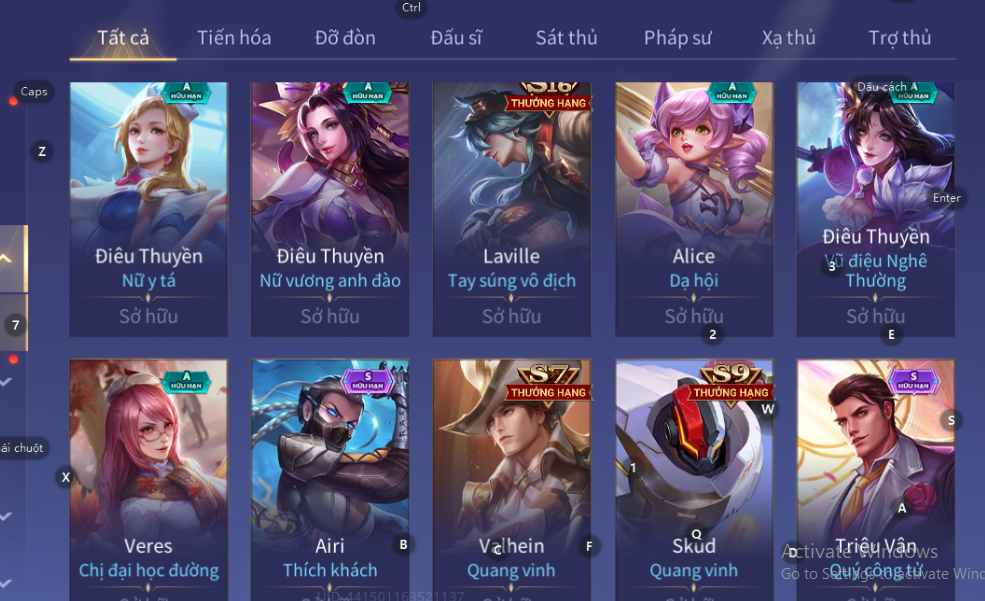Click the Caps key overlay icon
The width and height of the screenshot is (985, 601).
point(34,92)
